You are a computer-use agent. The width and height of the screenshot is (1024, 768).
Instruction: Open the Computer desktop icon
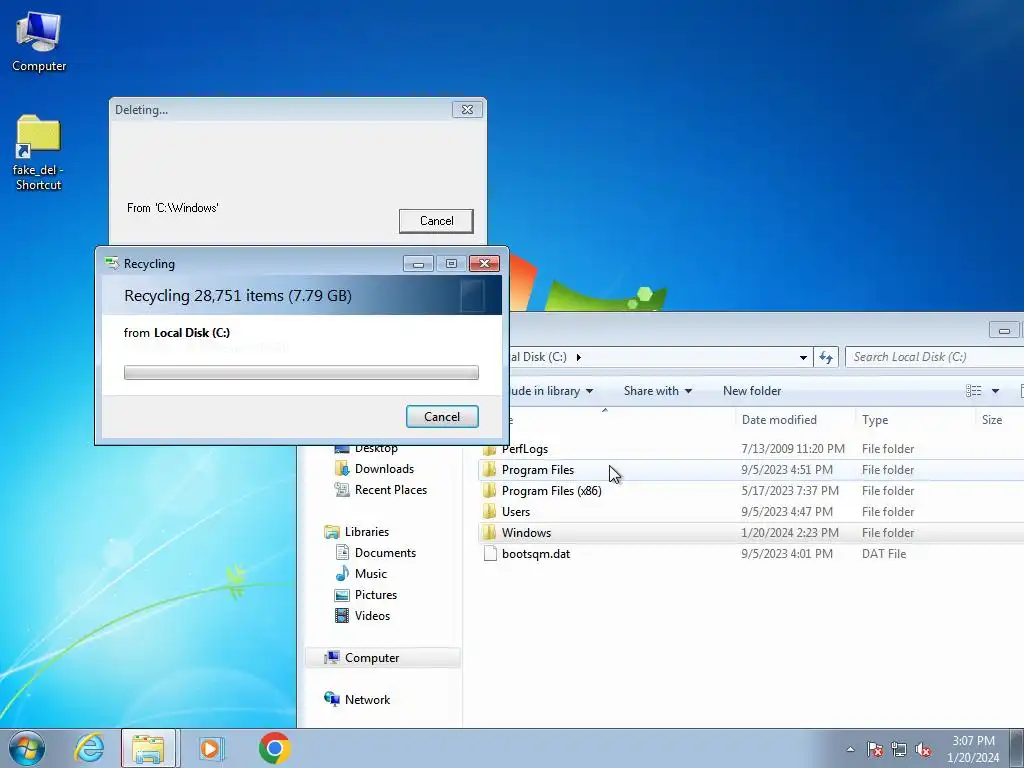tap(39, 40)
